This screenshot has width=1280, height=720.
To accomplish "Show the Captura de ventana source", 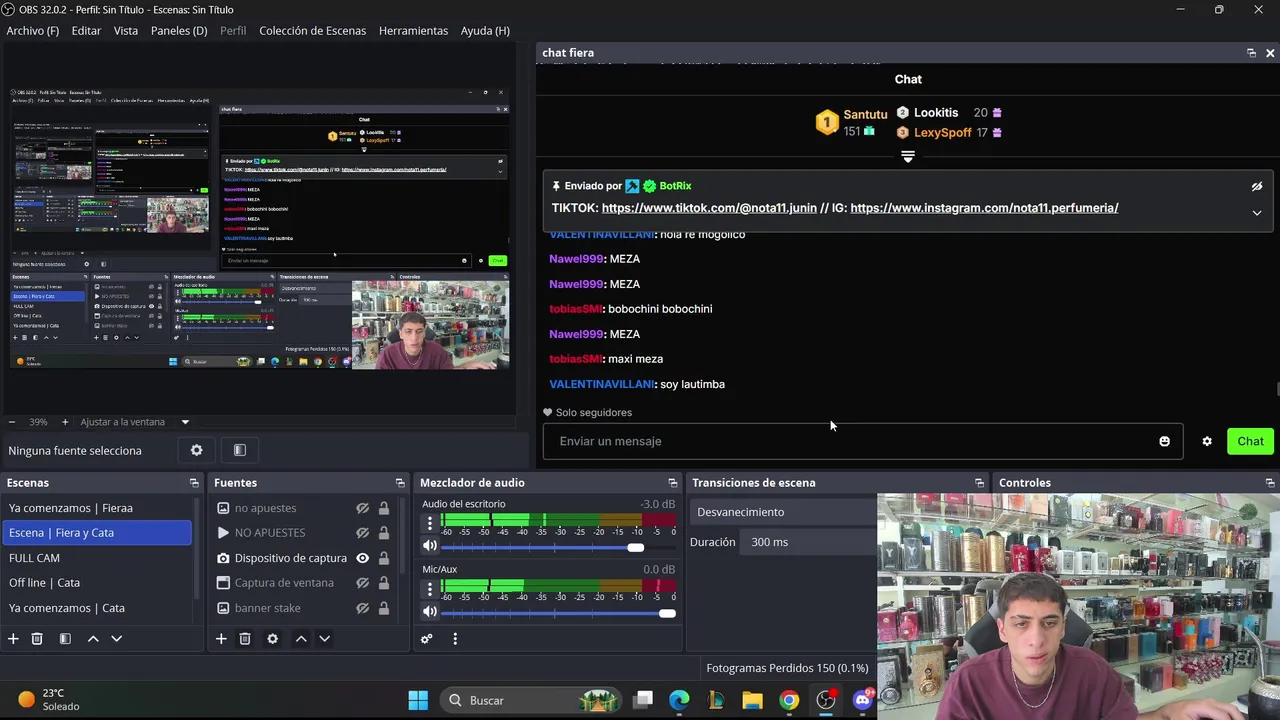I will 363,583.
